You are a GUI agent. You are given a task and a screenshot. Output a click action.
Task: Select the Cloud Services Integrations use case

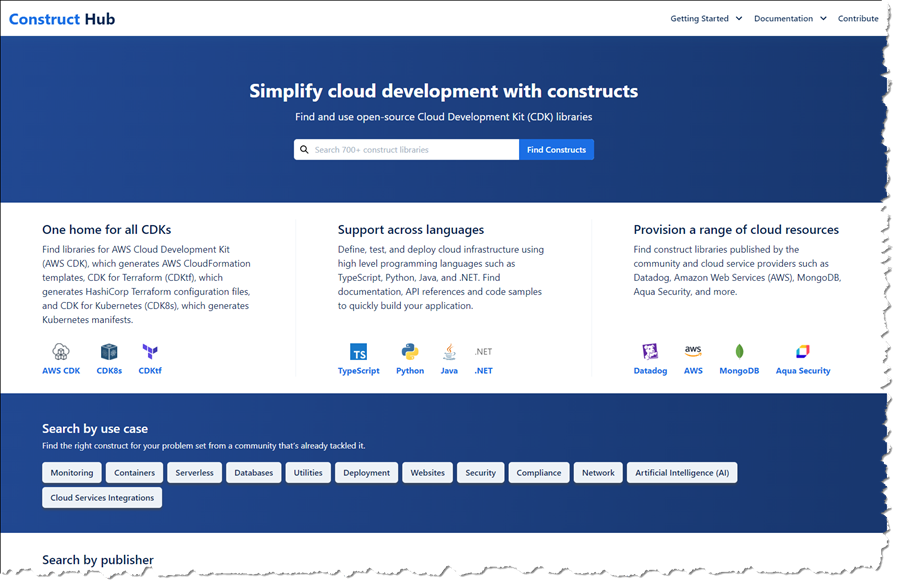point(102,498)
